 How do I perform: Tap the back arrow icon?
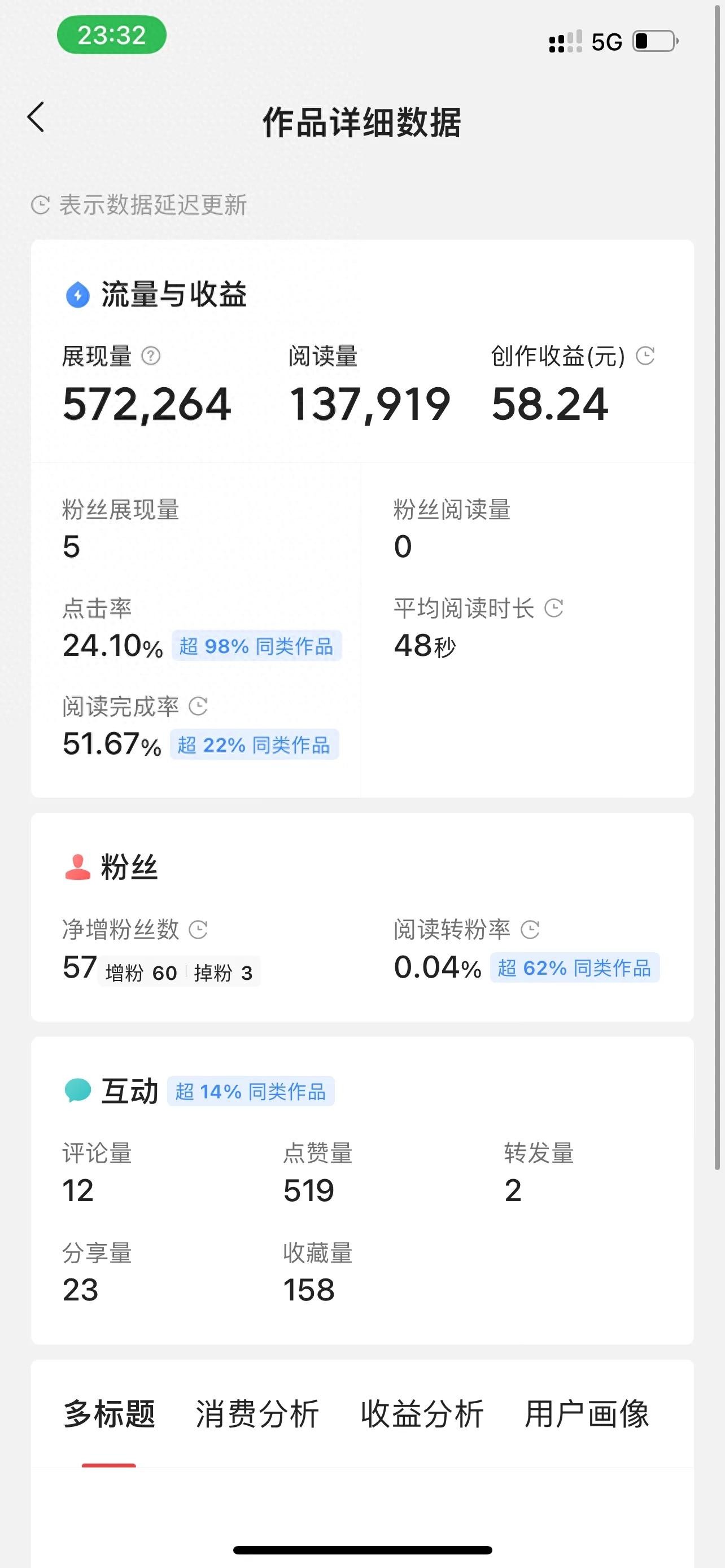point(36,117)
